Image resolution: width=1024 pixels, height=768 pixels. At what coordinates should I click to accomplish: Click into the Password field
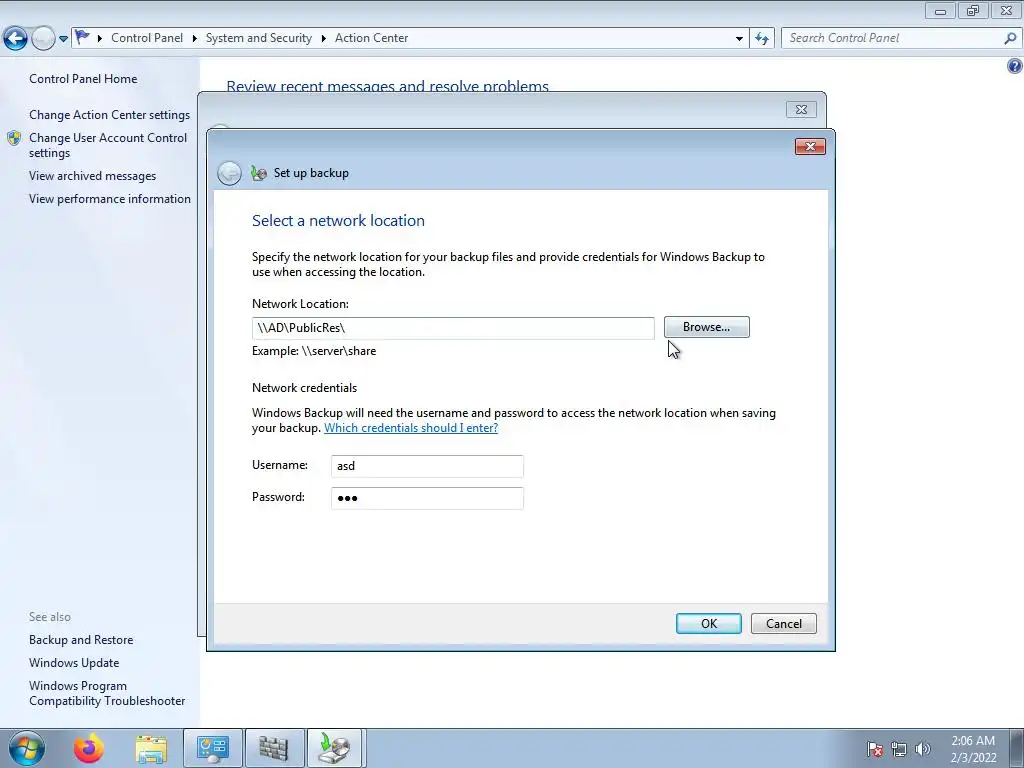pos(427,498)
